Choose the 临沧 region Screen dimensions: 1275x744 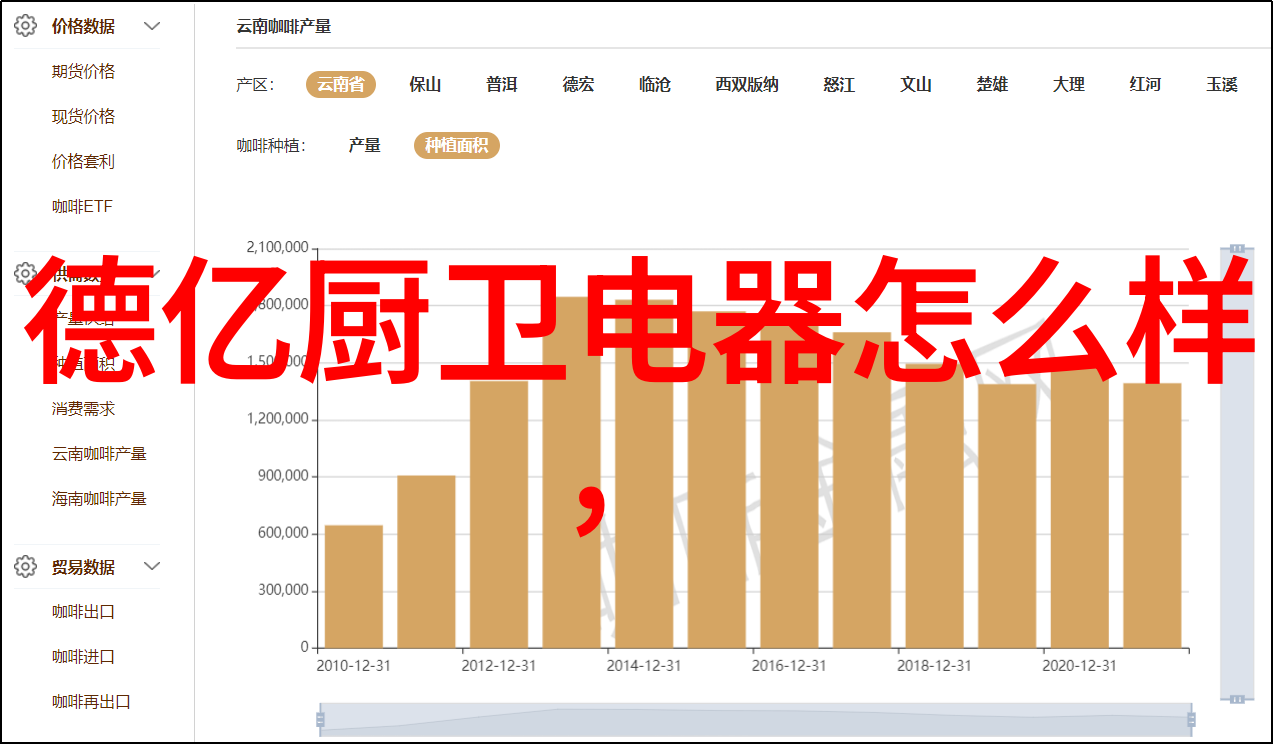click(655, 85)
